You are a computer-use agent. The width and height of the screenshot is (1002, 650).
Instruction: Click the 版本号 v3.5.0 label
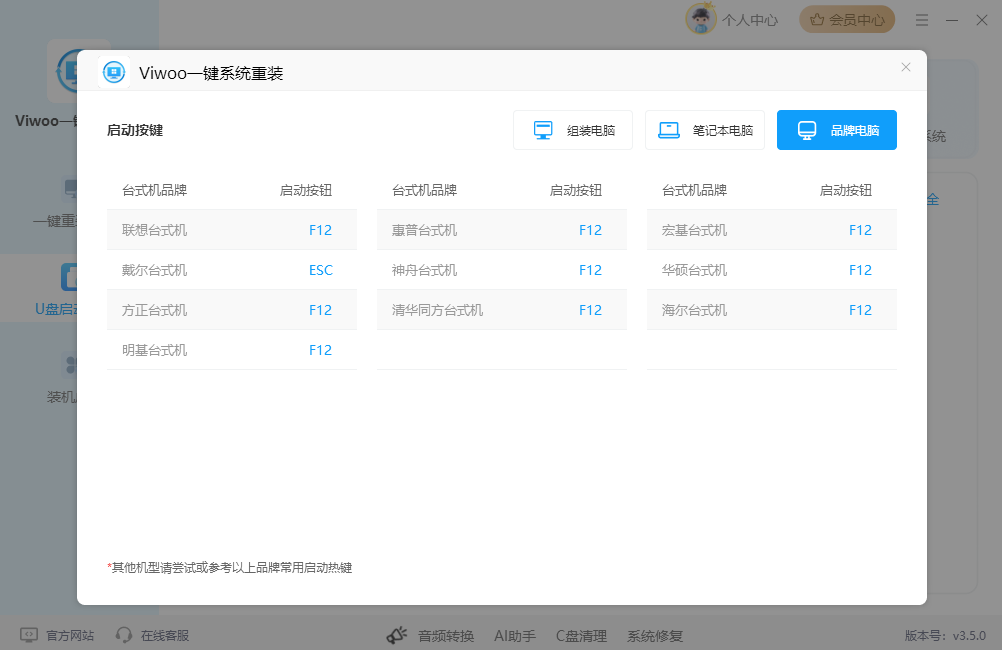(x=945, y=636)
